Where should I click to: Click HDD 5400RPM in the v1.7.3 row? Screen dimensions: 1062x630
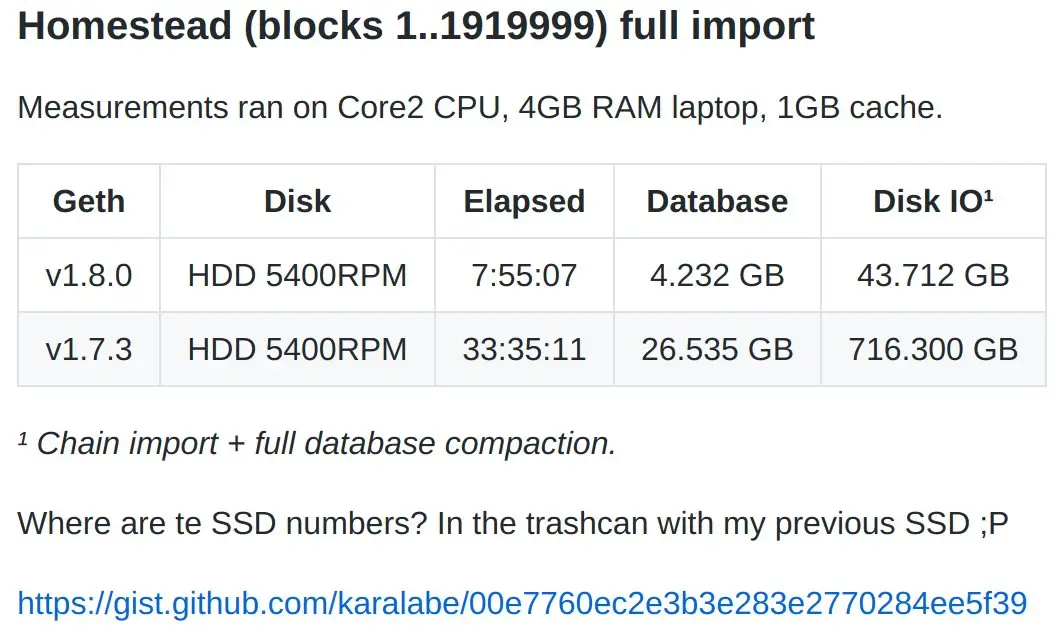click(297, 349)
